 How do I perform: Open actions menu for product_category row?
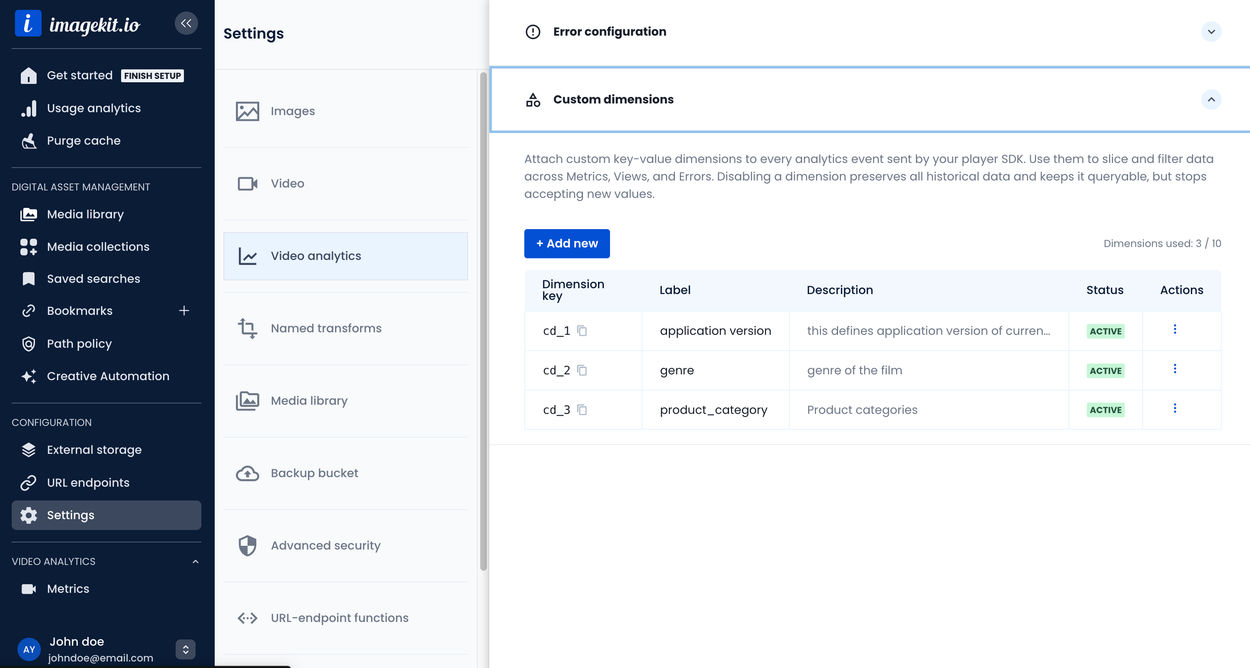1175,408
